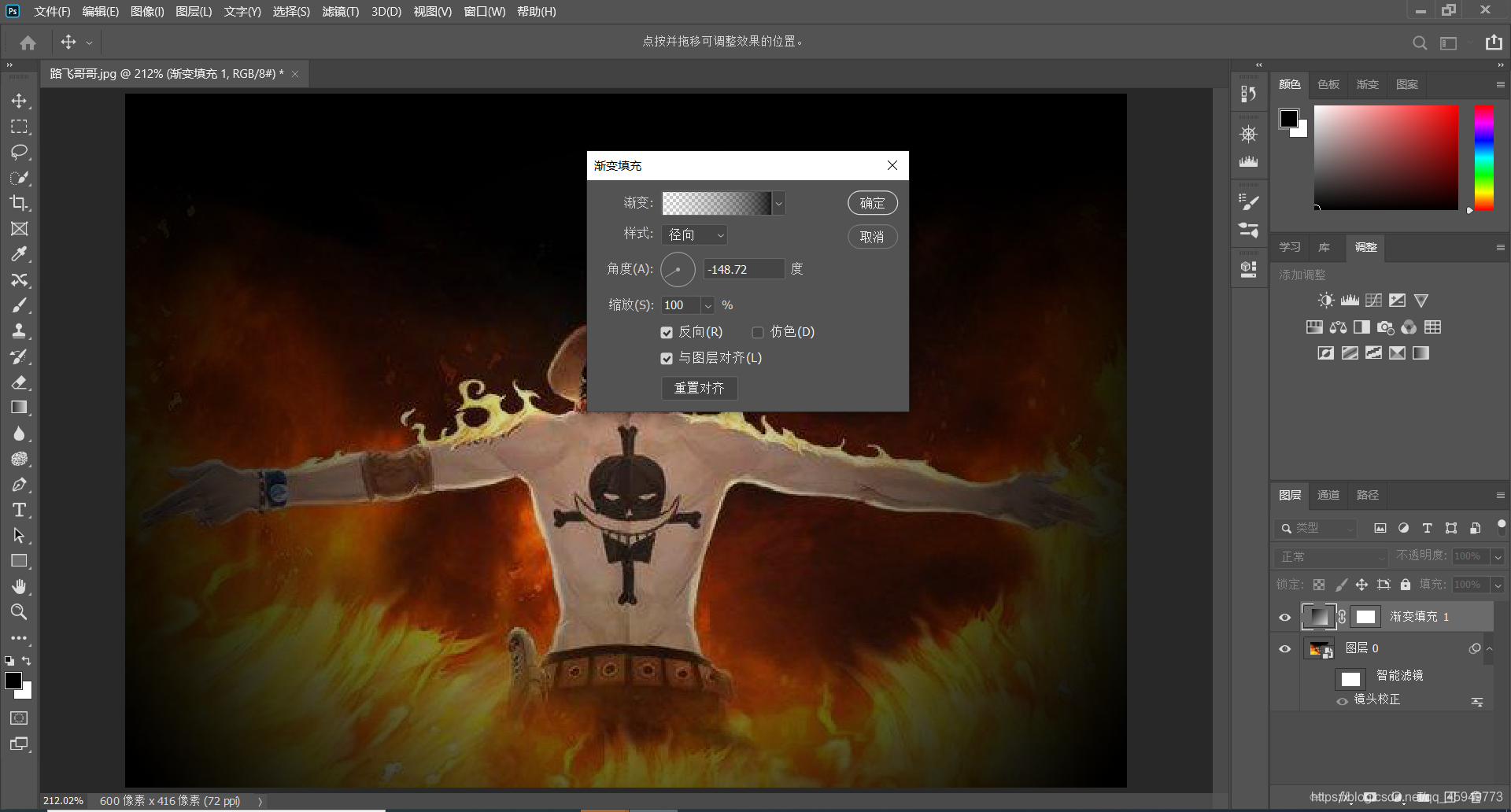Hide the 渐变填充 1 layer eye icon
The width and height of the screenshot is (1511, 812).
click(1285, 618)
